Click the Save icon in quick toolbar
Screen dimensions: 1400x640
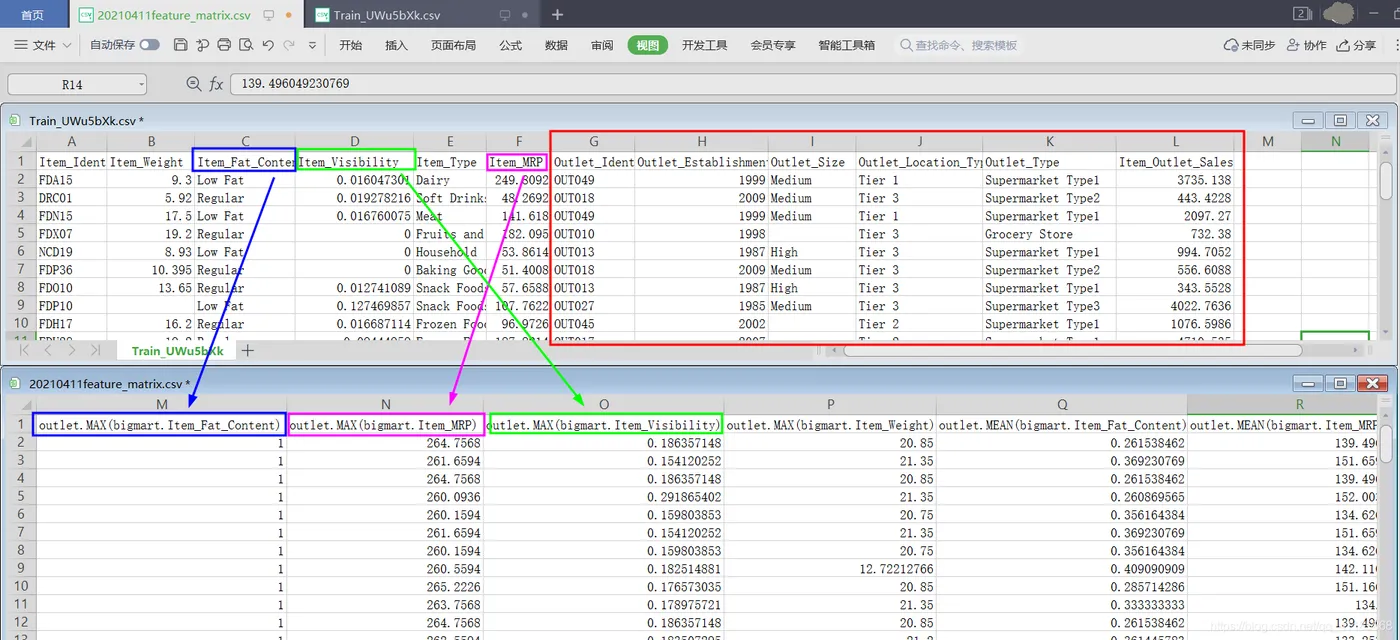pos(180,45)
